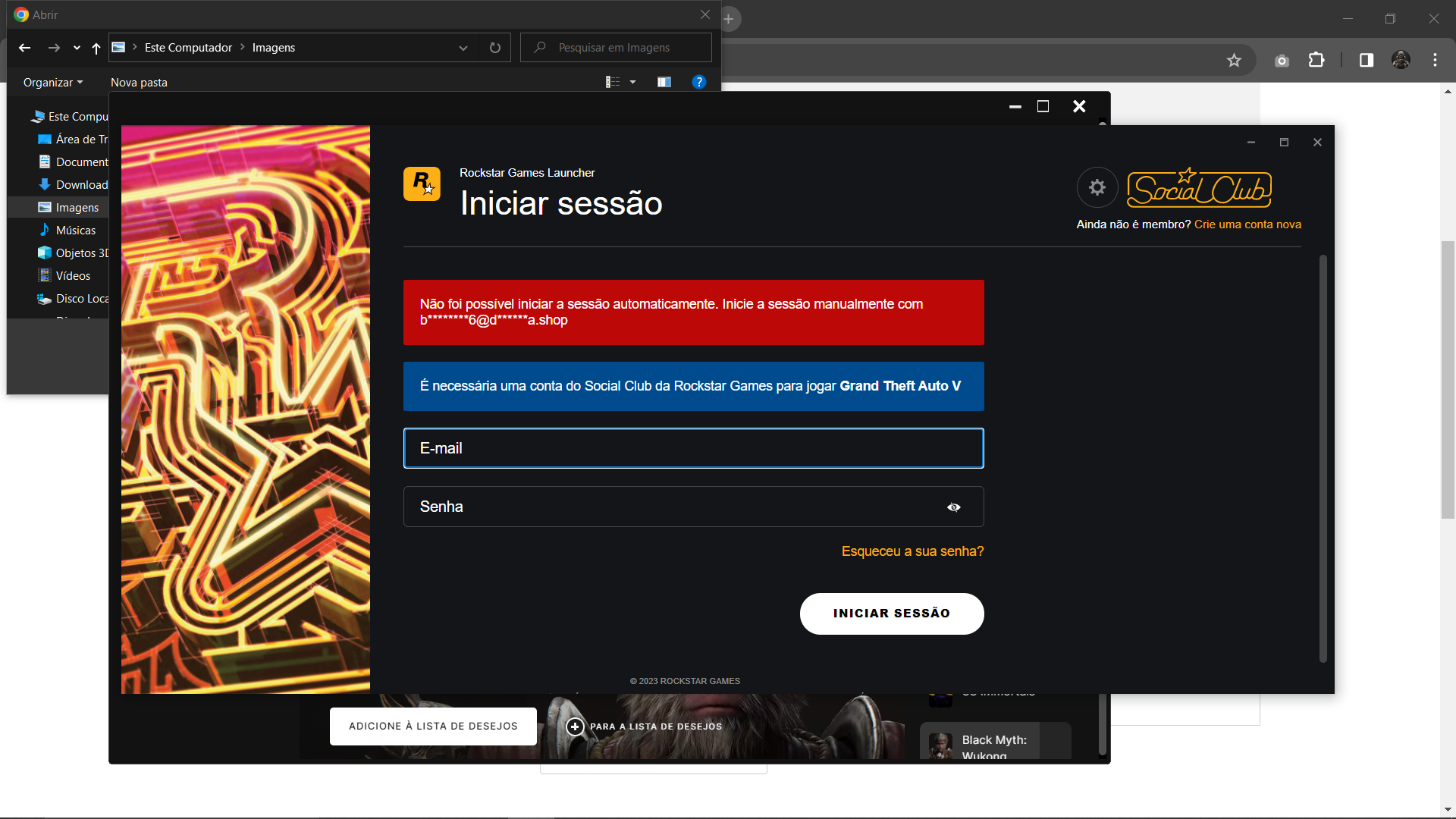Screen dimensions: 1456x819
Task: Click the Senha password input field
Action: [693, 506]
